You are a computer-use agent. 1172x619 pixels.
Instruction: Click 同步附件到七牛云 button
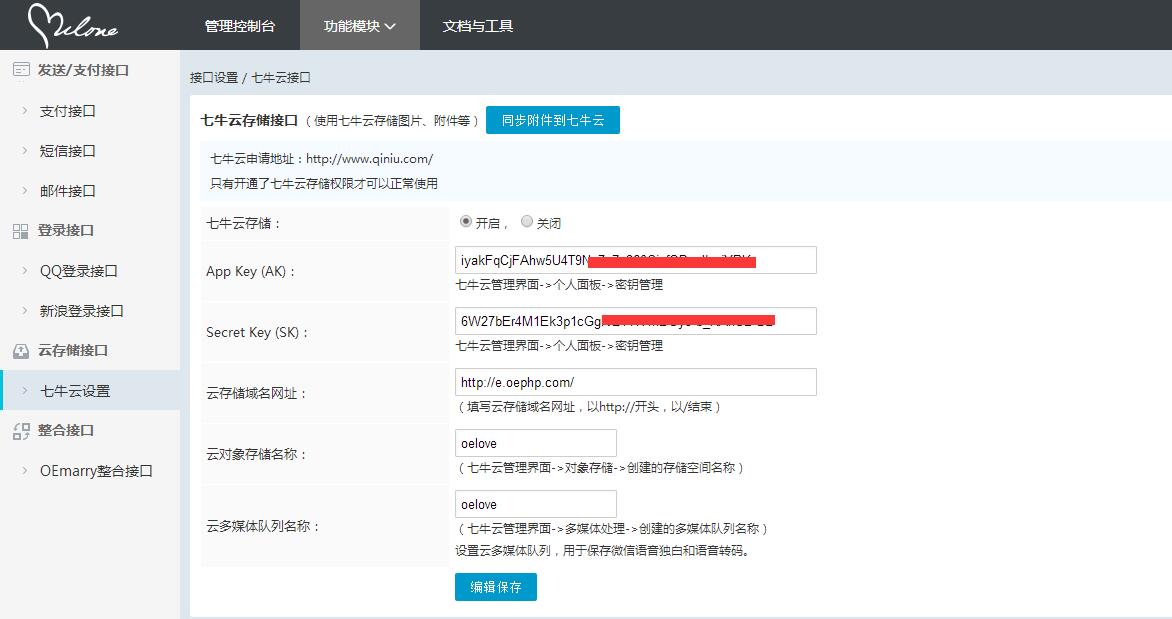tap(552, 120)
